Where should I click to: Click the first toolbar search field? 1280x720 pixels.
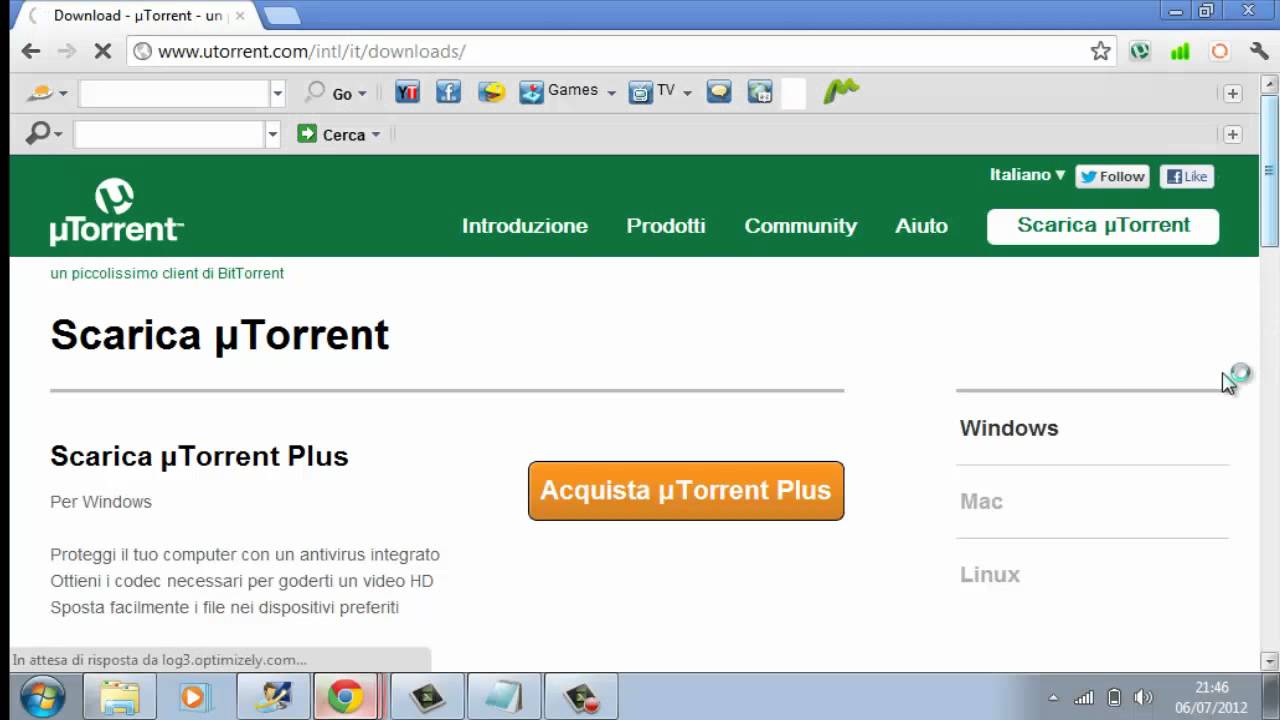(174, 93)
